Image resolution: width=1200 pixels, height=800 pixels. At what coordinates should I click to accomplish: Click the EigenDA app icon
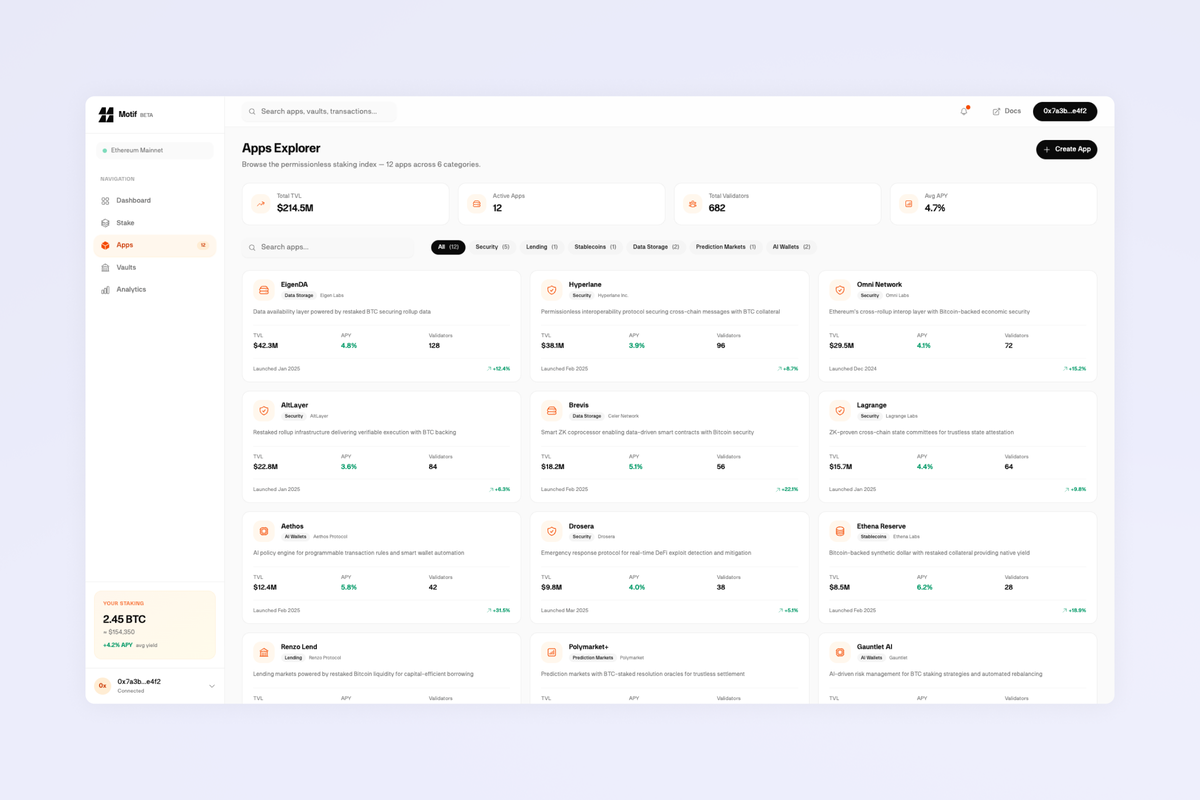[263, 289]
